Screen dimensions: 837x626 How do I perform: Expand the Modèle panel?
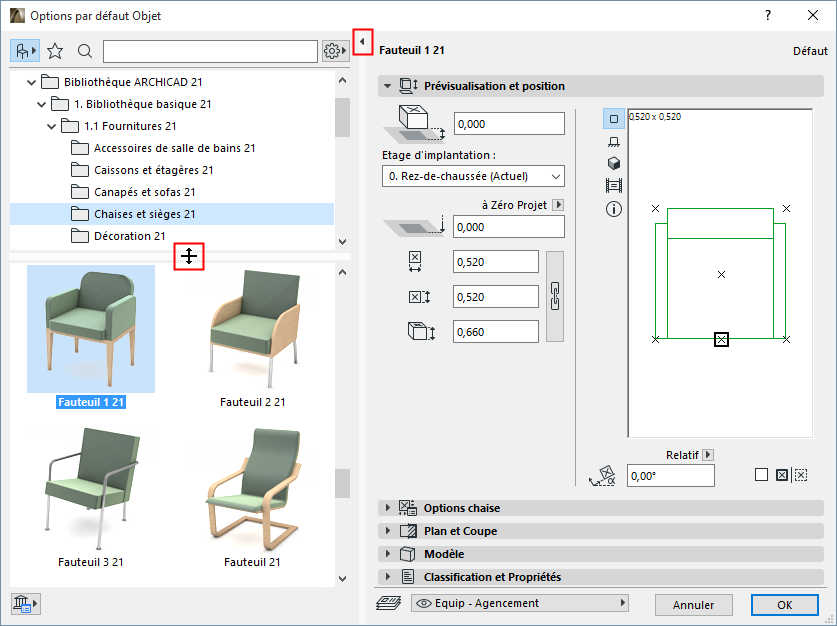coord(388,553)
